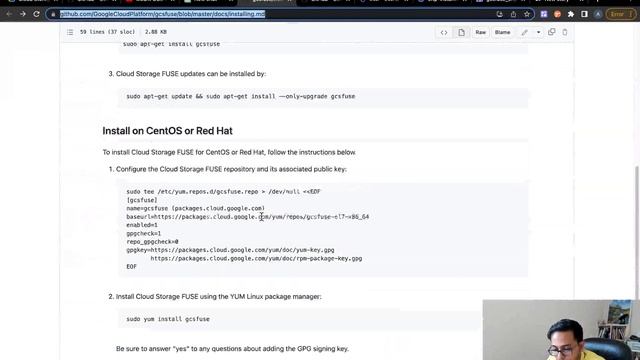Viewport: 640px width, 360px height.
Task: Click the Google translate/install icon in address bar
Action: coord(500,14)
